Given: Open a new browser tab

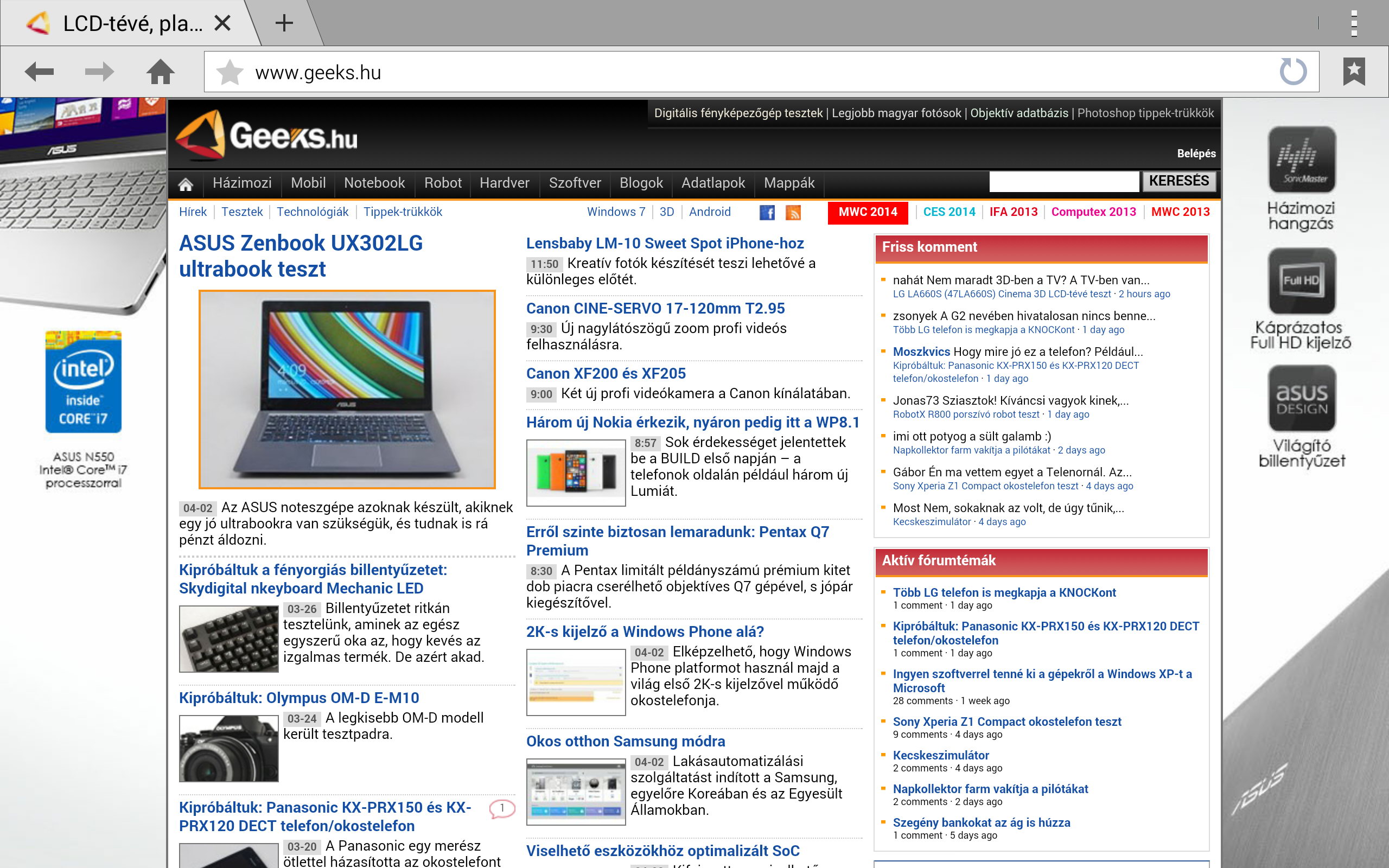Looking at the screenshot, I should (x=284, y=23).
